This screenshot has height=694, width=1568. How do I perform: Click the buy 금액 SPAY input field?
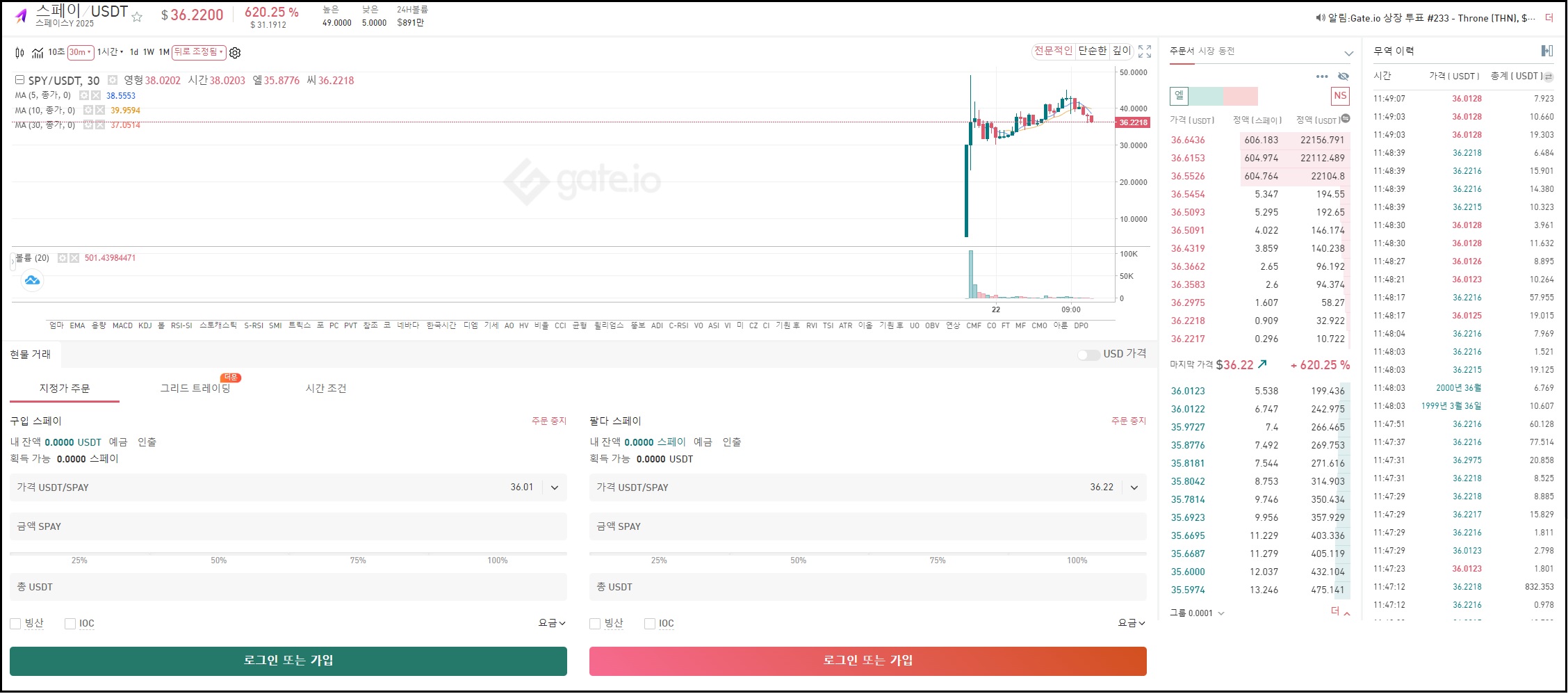pos(288,526)
